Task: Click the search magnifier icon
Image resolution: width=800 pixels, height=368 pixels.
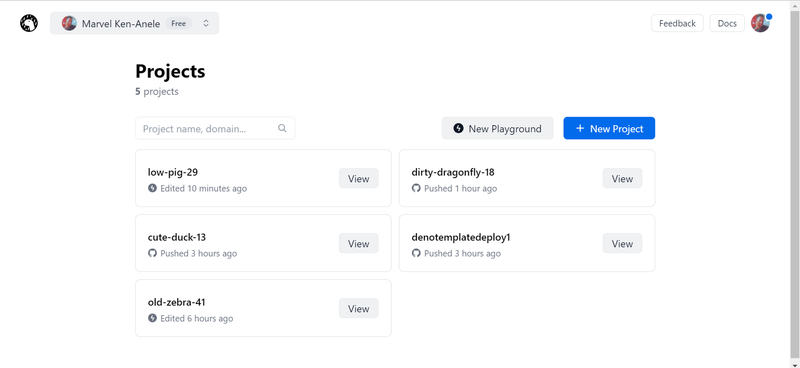Action: point(282,128)
